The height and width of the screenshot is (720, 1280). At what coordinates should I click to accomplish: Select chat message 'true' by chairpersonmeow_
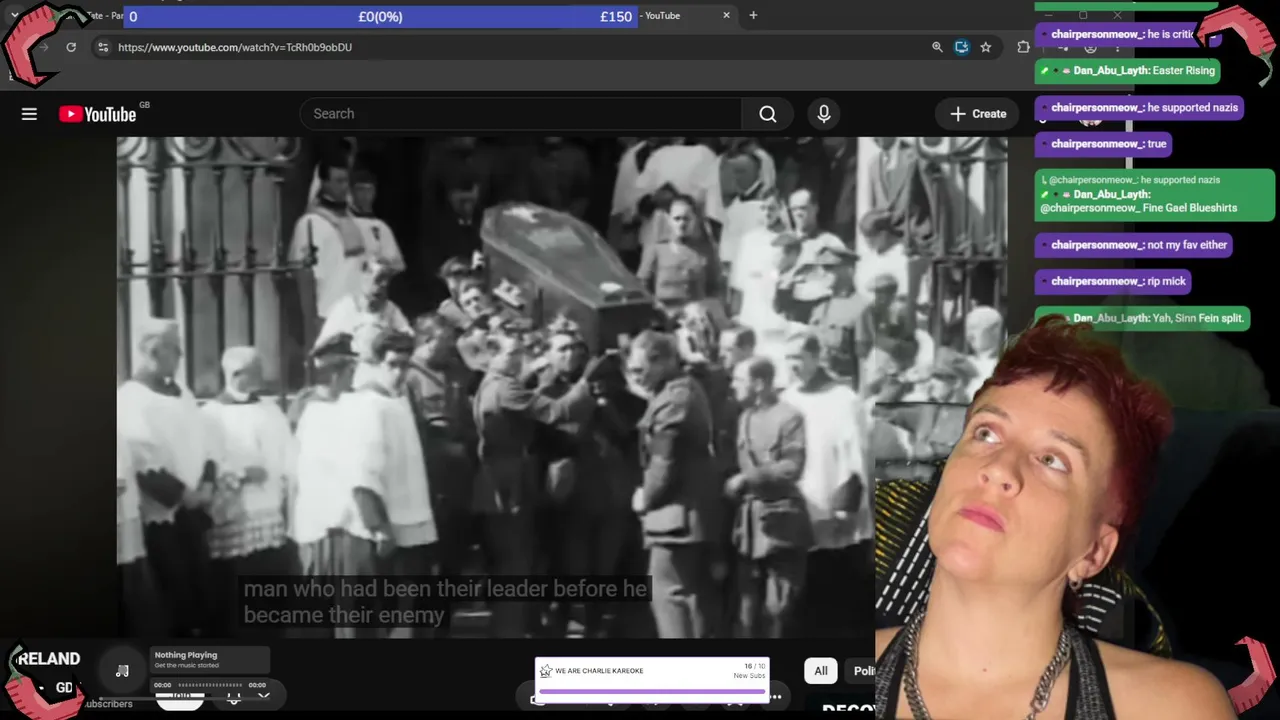pyautogui.click(x=1103, y=144)
